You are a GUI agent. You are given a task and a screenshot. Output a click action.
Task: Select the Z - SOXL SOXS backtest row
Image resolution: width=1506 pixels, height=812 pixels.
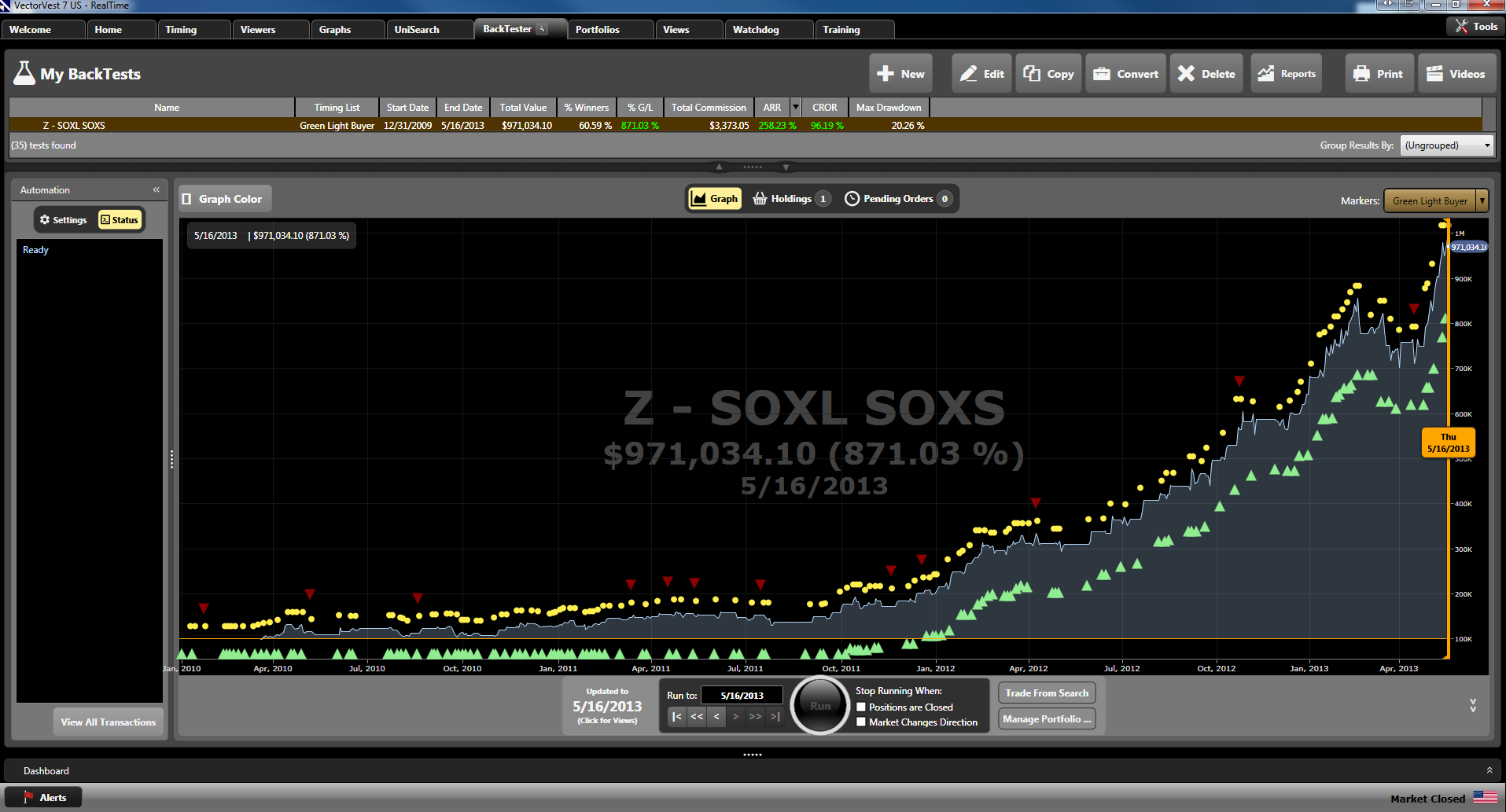pos(745,125)
